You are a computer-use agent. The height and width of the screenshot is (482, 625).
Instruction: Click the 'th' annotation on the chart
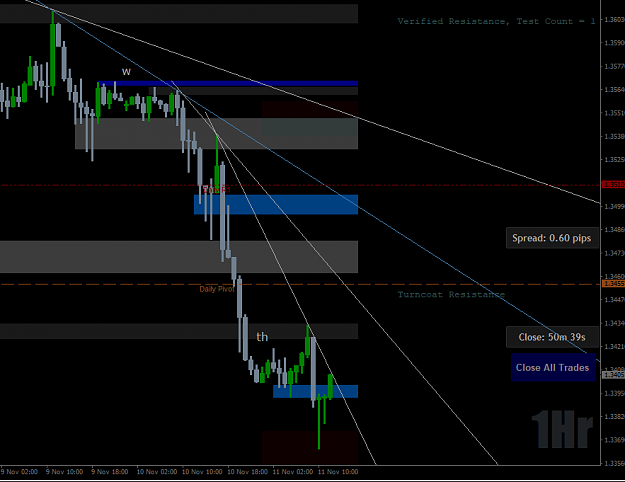[x=262, y=337]
